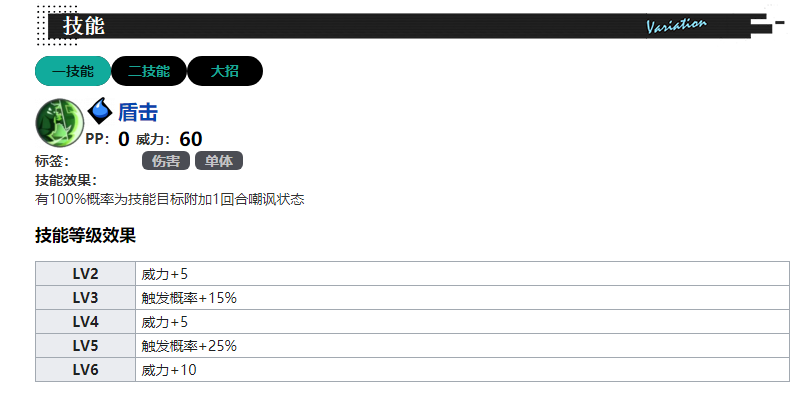
Task: Click the LV6 level cell
Action: tap(85, 370)
